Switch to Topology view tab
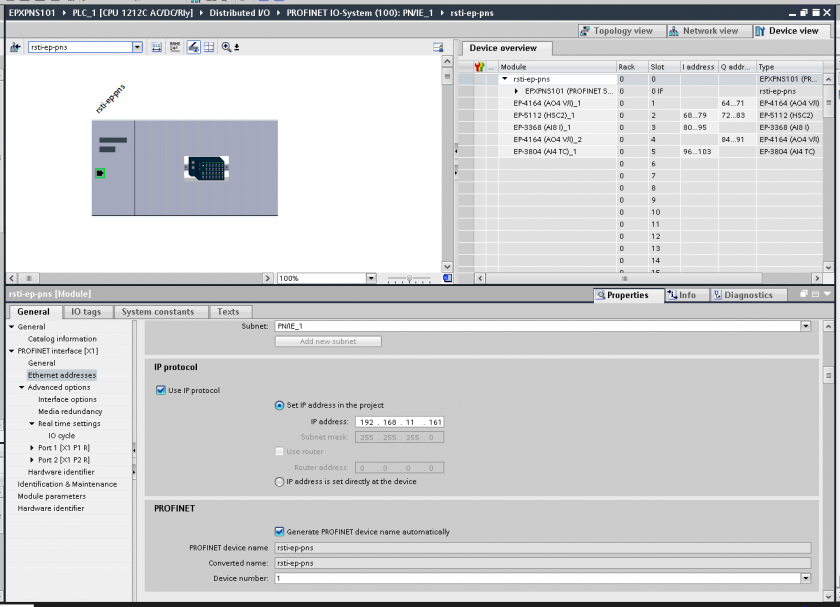The image size is (840, 607). coord(621,31)
